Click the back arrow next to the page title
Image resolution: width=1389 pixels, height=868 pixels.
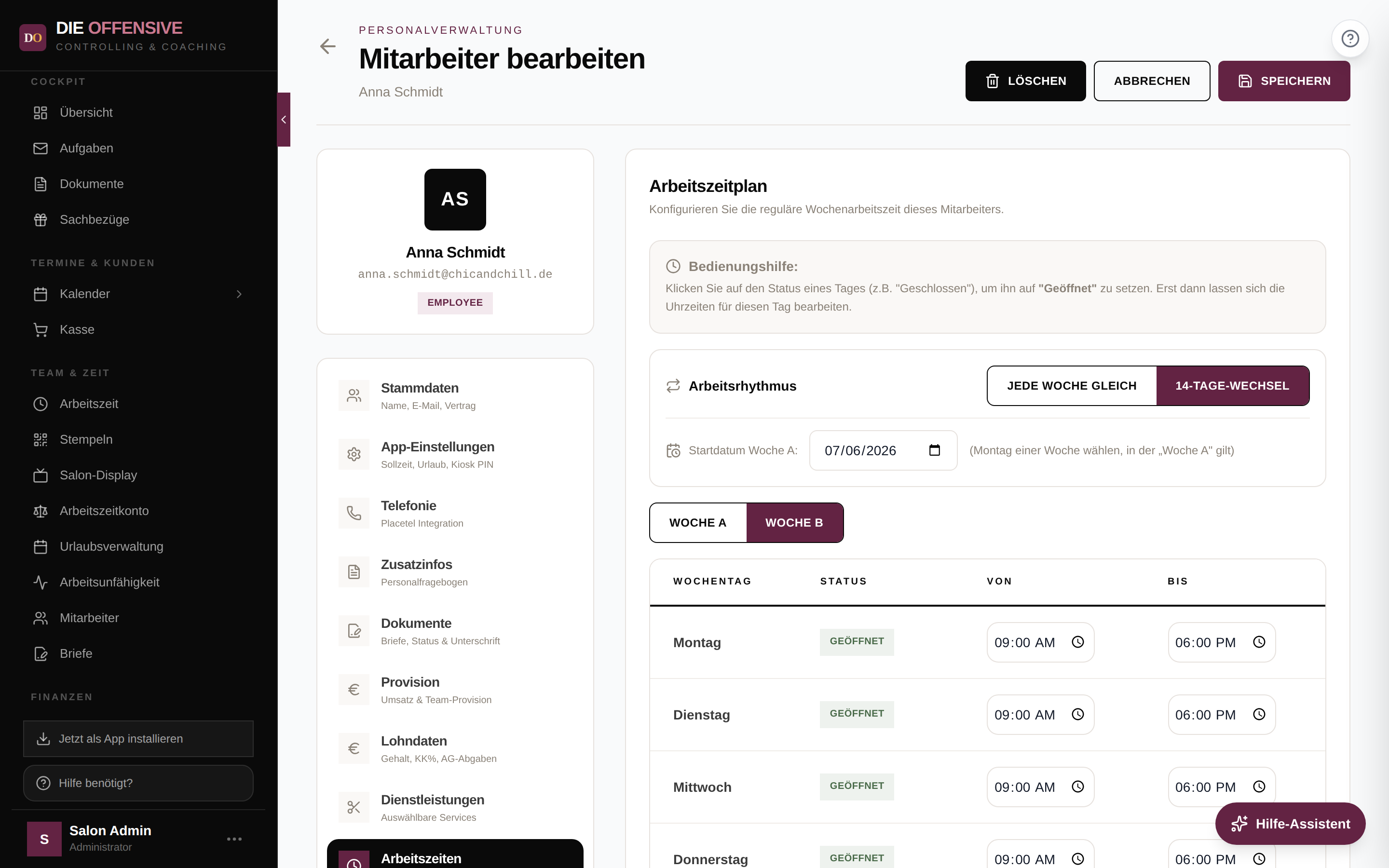tap(328, 46)
